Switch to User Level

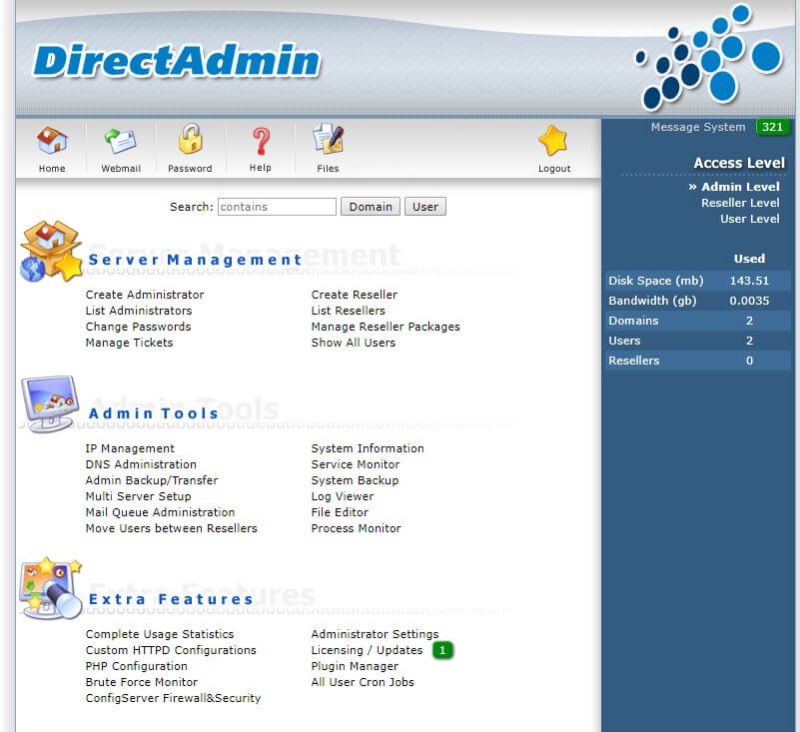pyautogui.click(x=751, y=219)
